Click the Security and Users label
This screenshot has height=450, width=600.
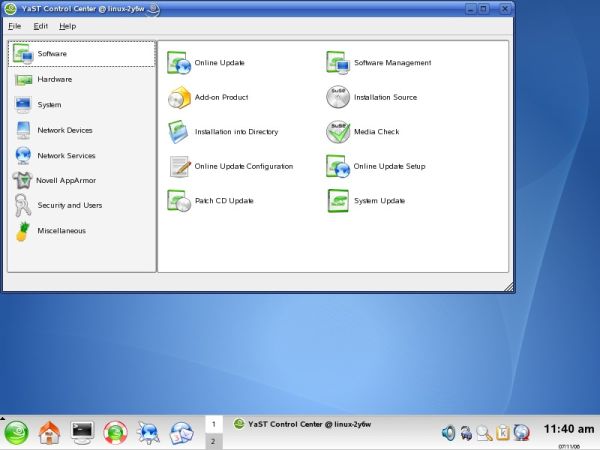click(x=70, y=205)
